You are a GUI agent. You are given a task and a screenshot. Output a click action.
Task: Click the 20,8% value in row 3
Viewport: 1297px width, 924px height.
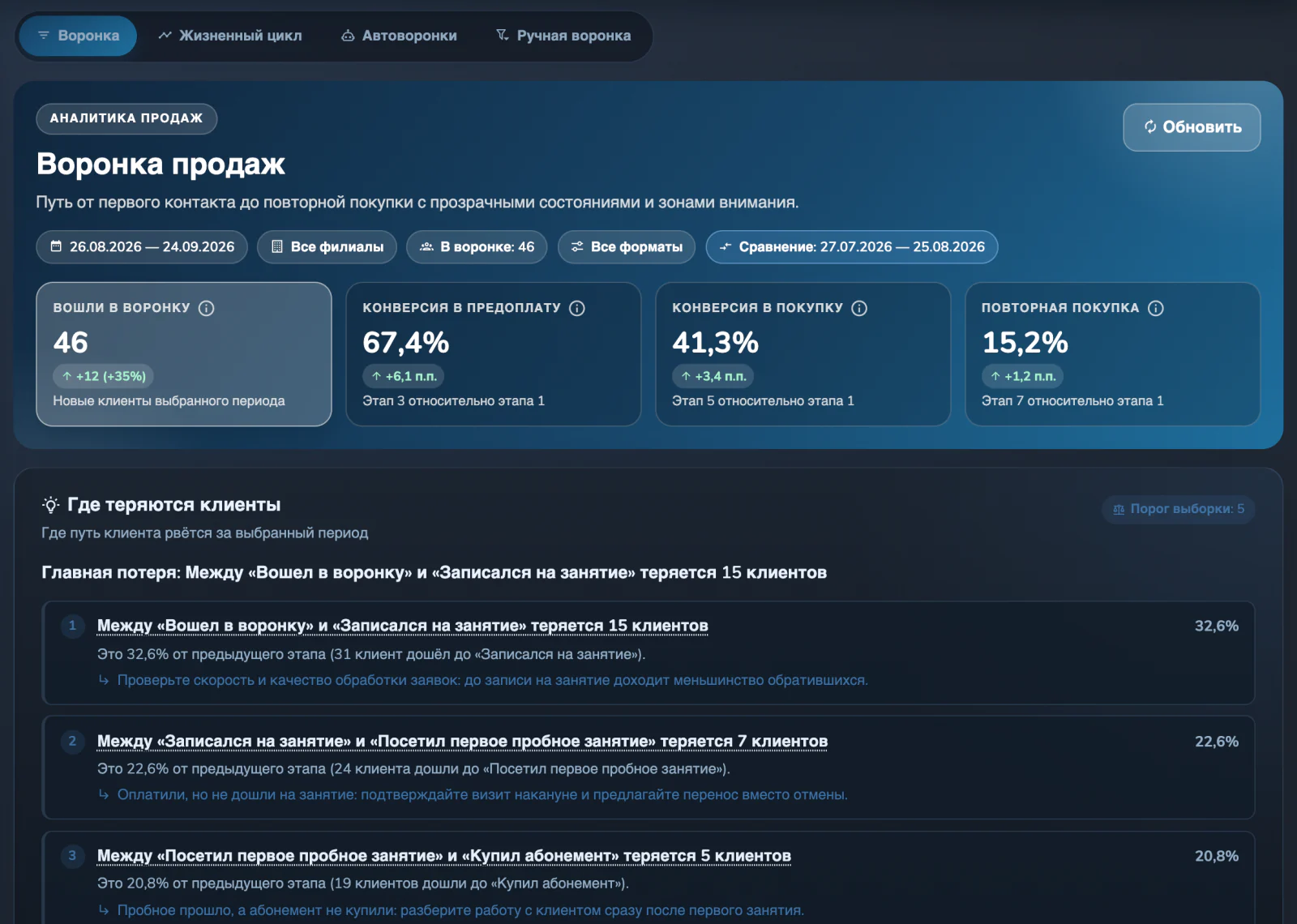click(1216, 856)
